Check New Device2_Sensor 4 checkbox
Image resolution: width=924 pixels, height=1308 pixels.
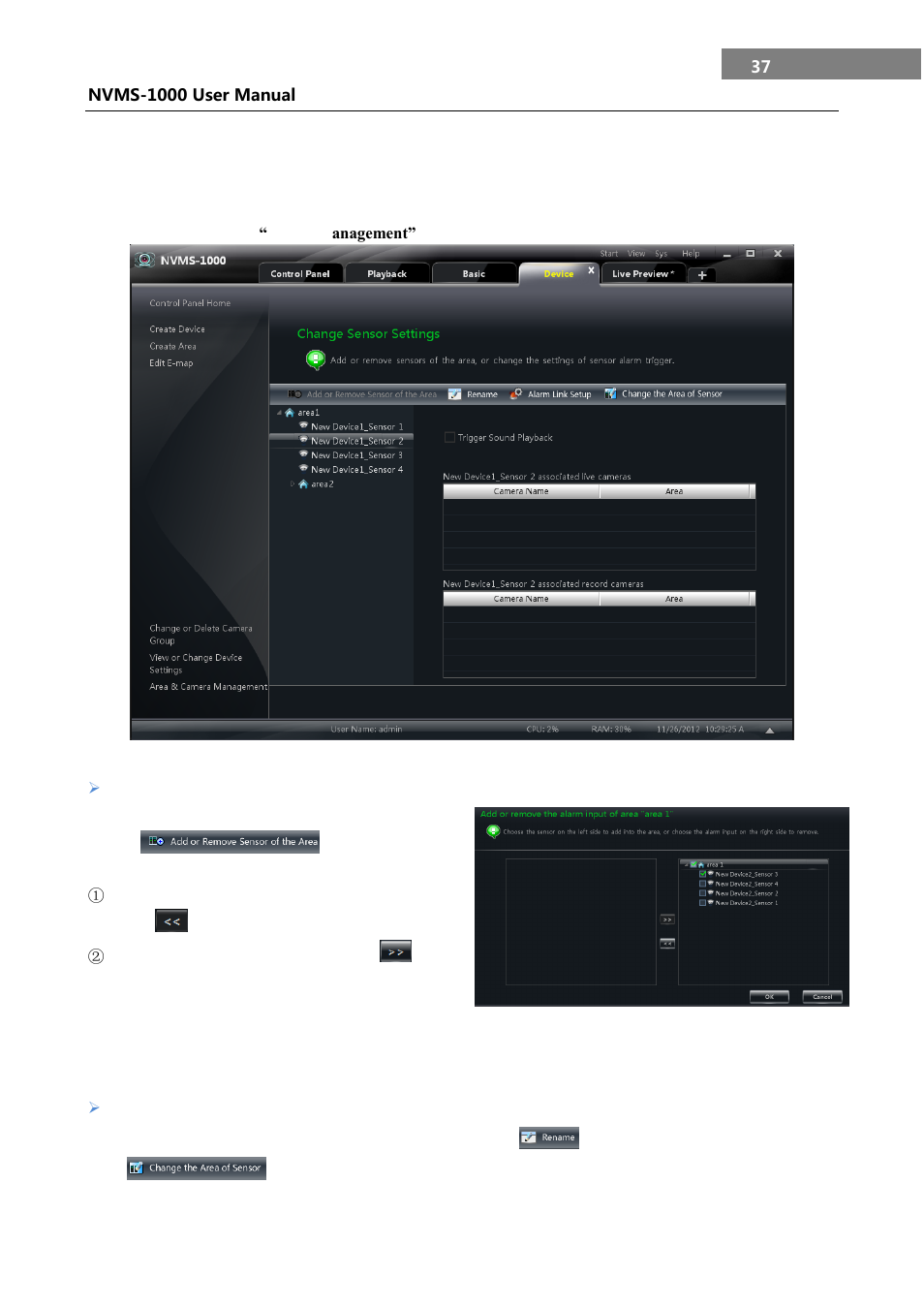tap(702, 884)
